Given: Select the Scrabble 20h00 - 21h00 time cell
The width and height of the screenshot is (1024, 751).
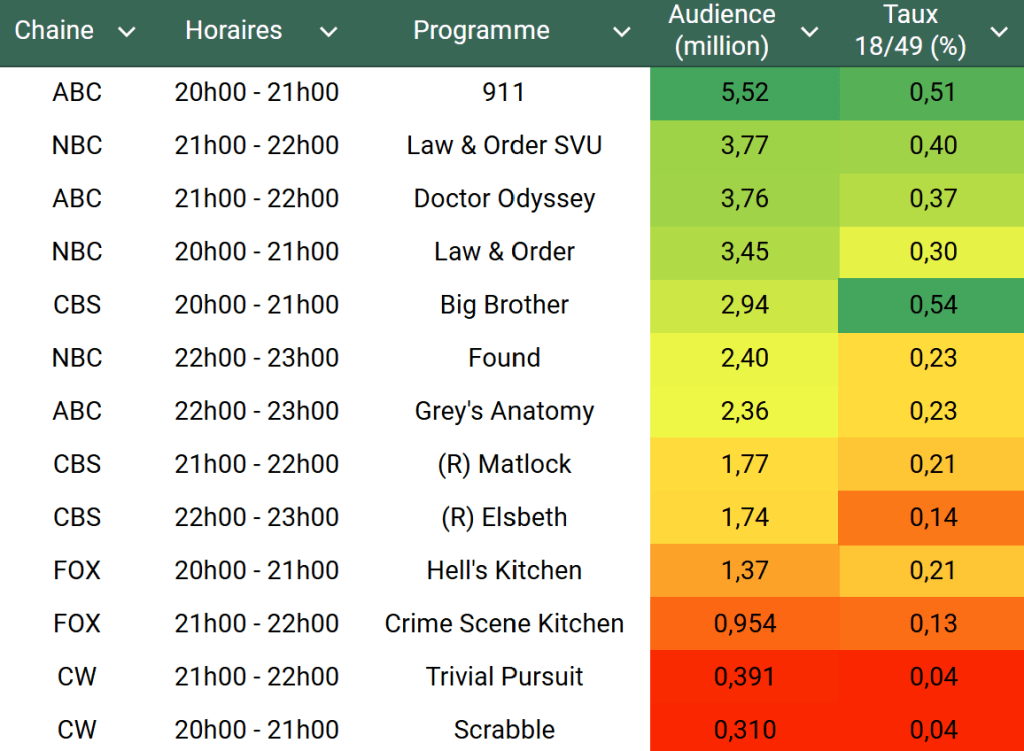Looking at the screenshot, I should tap(256, 729).
